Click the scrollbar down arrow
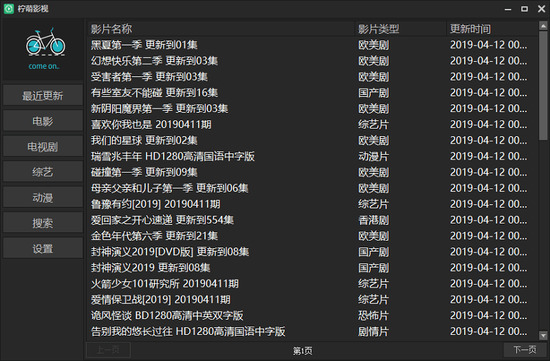Viewport: 550px width, 361px height. click(543, 335)
